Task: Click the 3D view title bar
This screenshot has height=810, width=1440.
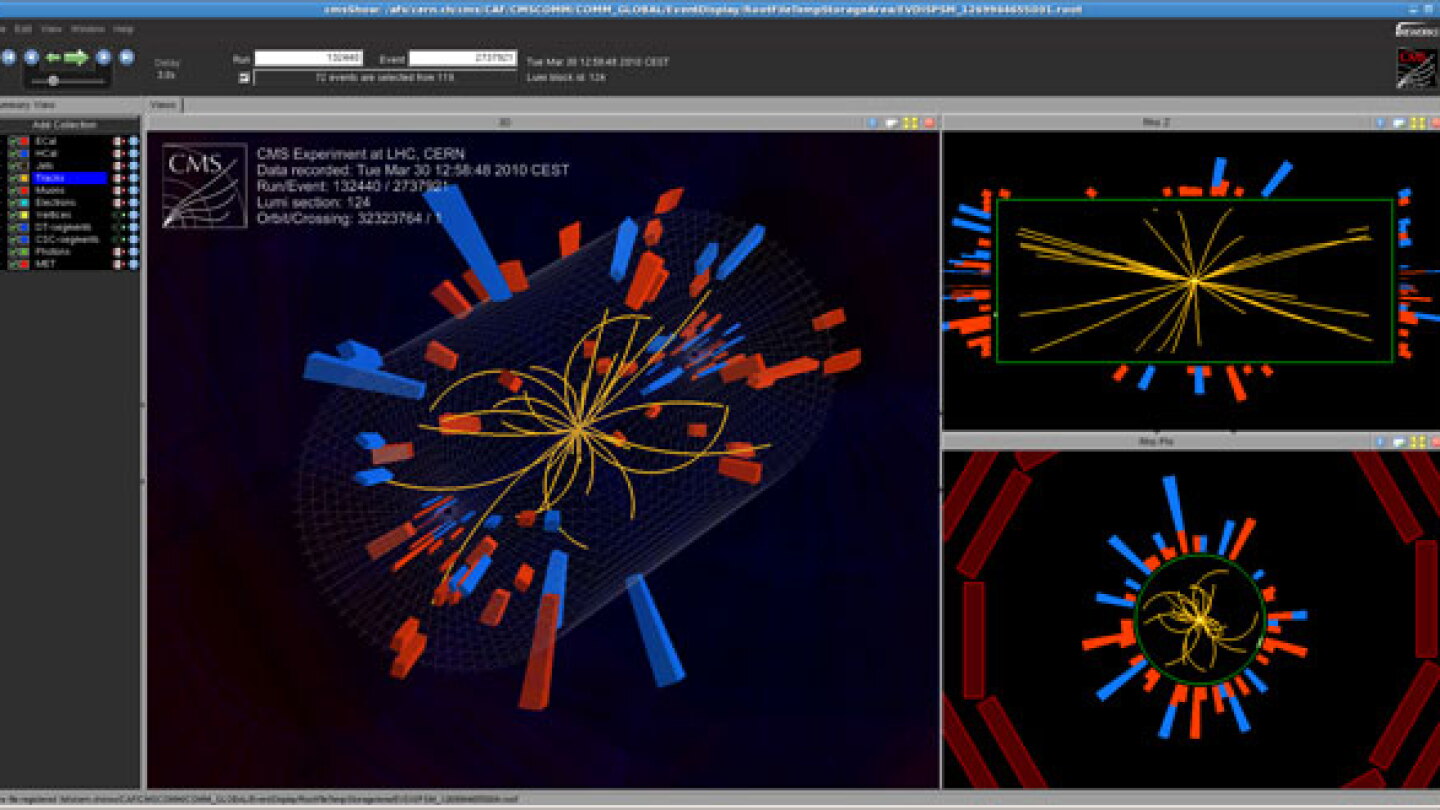Action: tap(505, 123)
